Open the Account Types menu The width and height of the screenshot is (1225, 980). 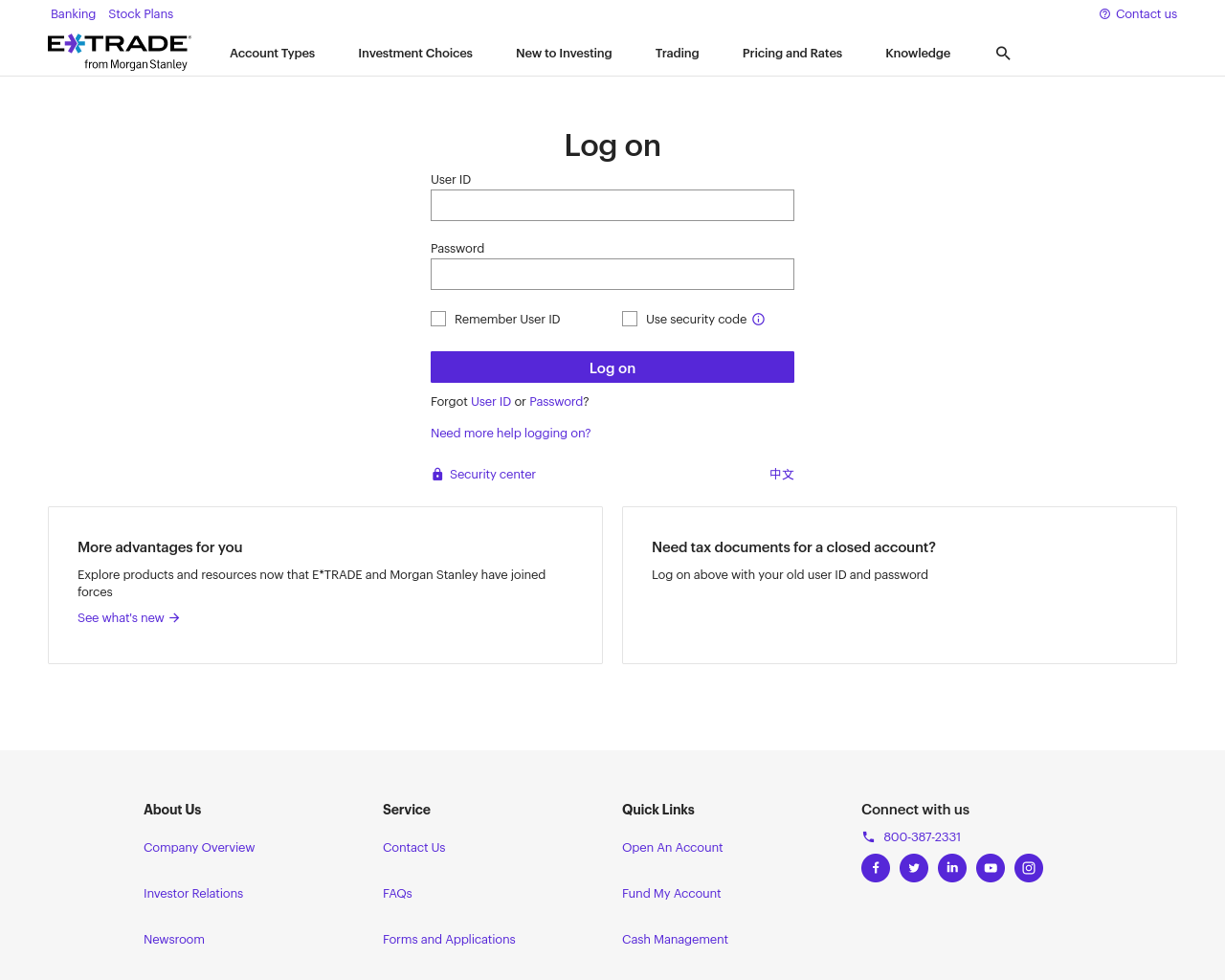tap(273, 54)
